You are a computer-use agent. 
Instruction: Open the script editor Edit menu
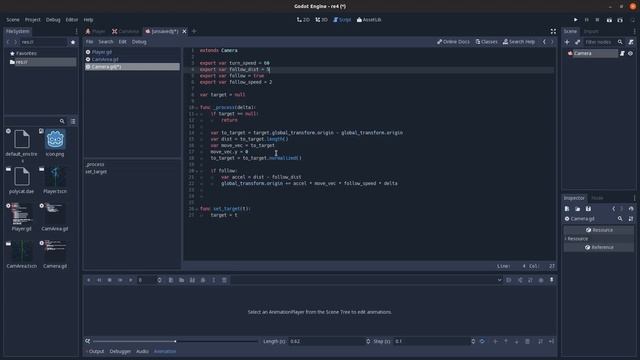[122, 42]
